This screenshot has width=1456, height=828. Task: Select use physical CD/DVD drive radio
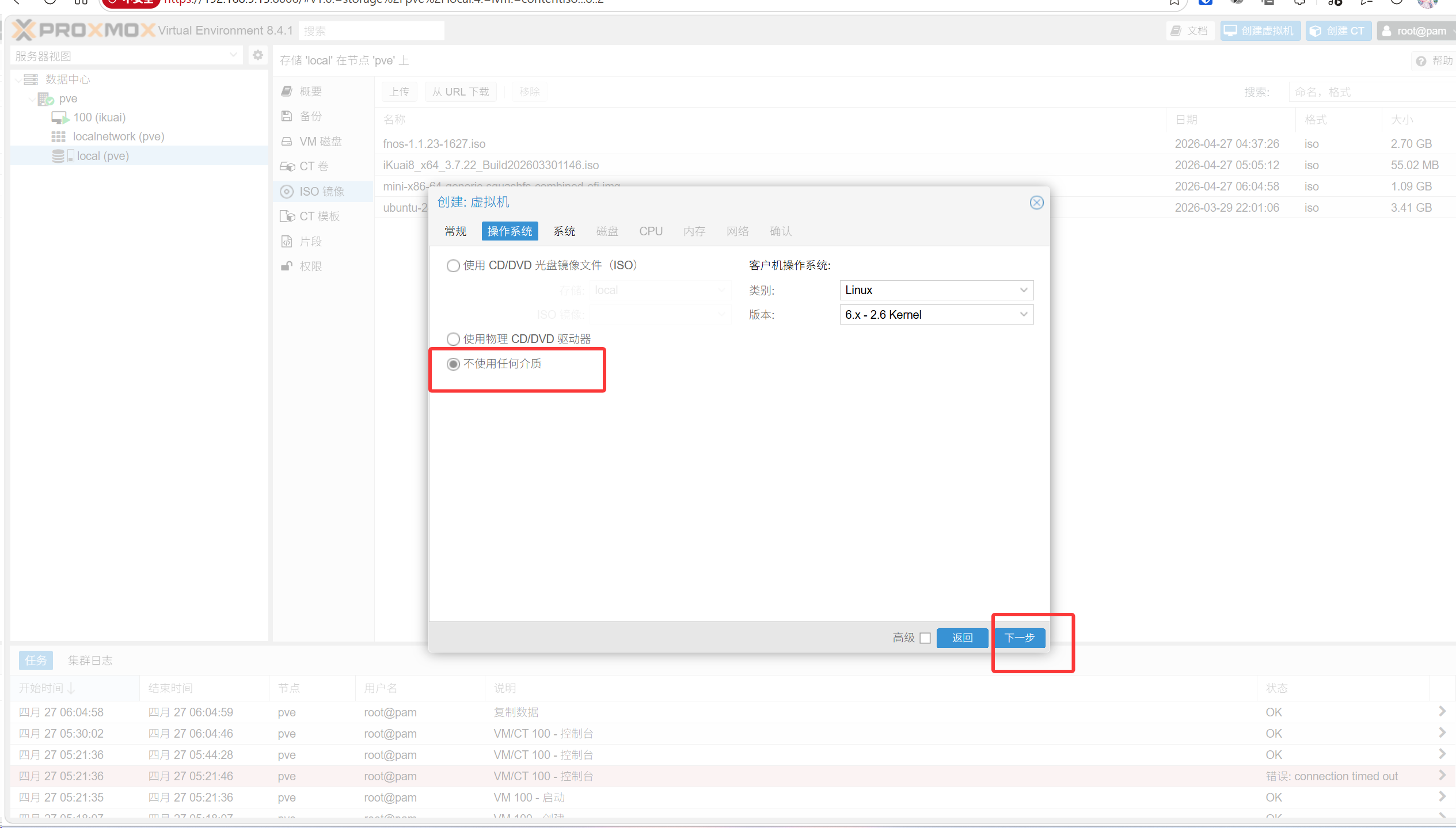454,339
